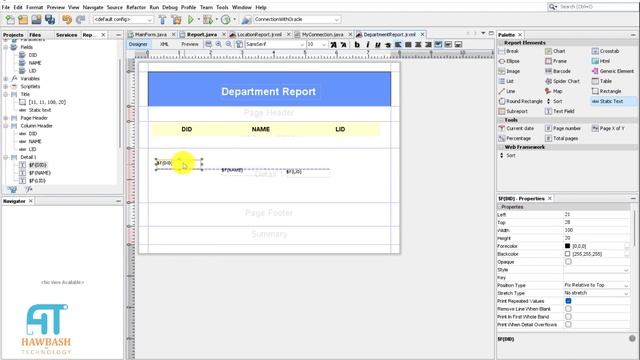Click the Build Project hammer icon
The height and width of the screenshot is (360, 640).
[x=162, y=19]
